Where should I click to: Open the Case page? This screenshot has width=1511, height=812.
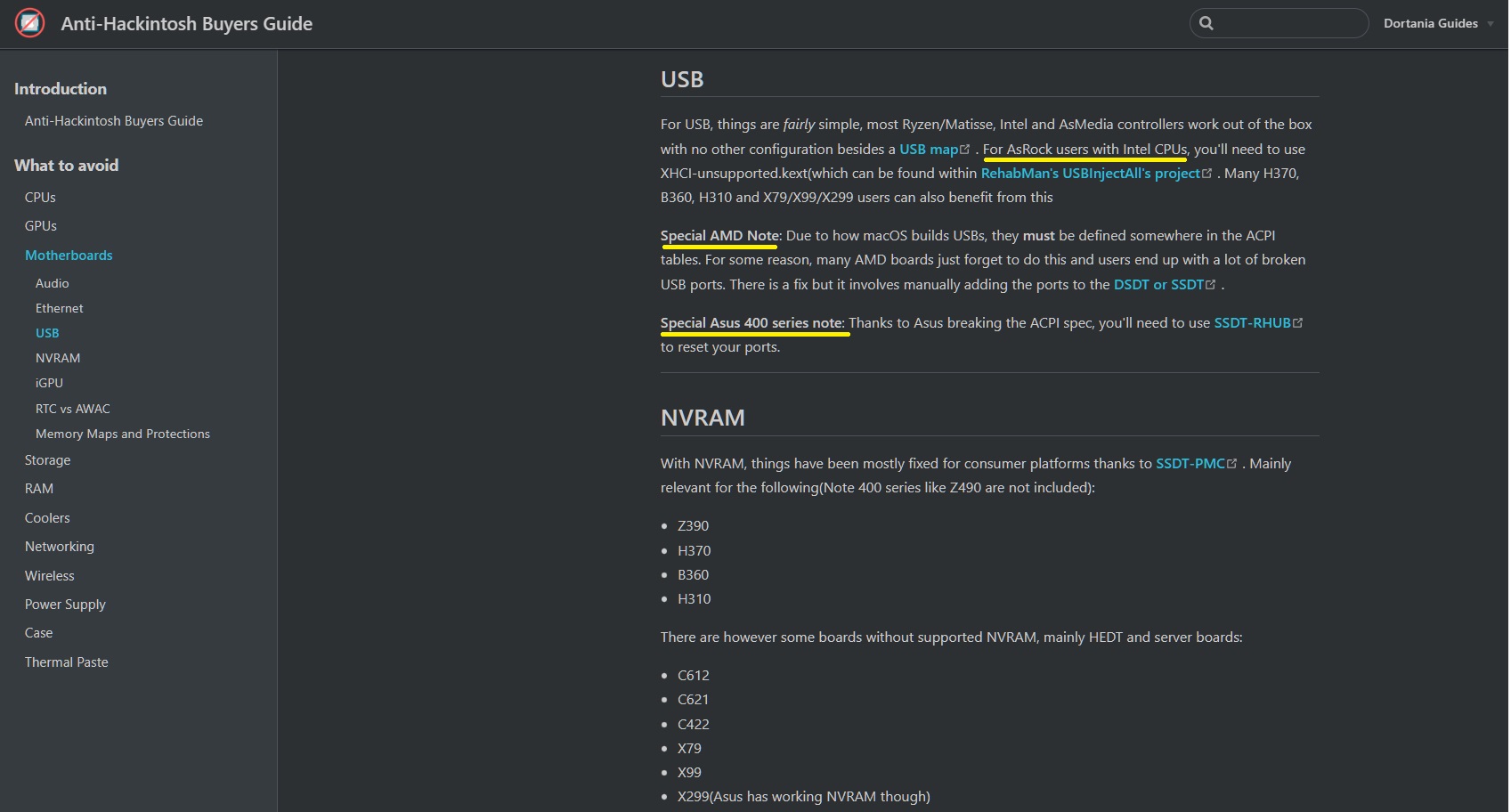39,633
